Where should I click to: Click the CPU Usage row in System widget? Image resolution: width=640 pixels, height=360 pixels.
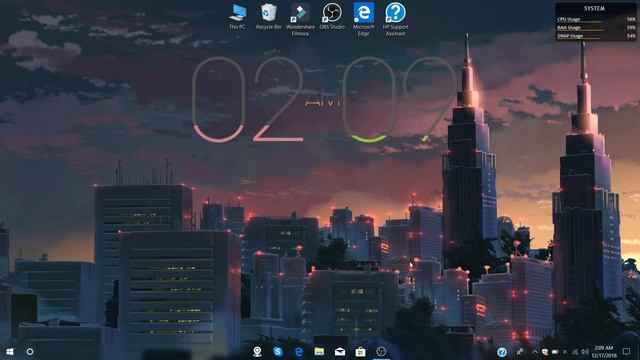tap(596, 19)
